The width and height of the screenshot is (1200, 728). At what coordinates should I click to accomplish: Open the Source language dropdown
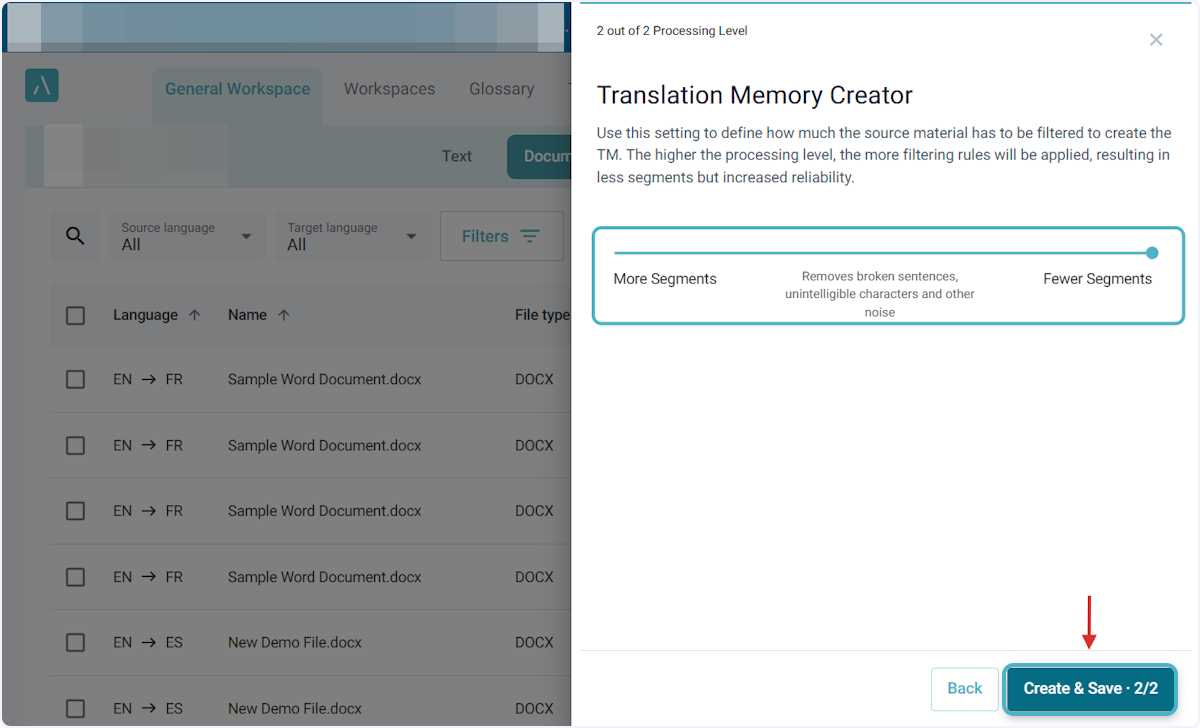pyautogui.click(x=186, y=236)
